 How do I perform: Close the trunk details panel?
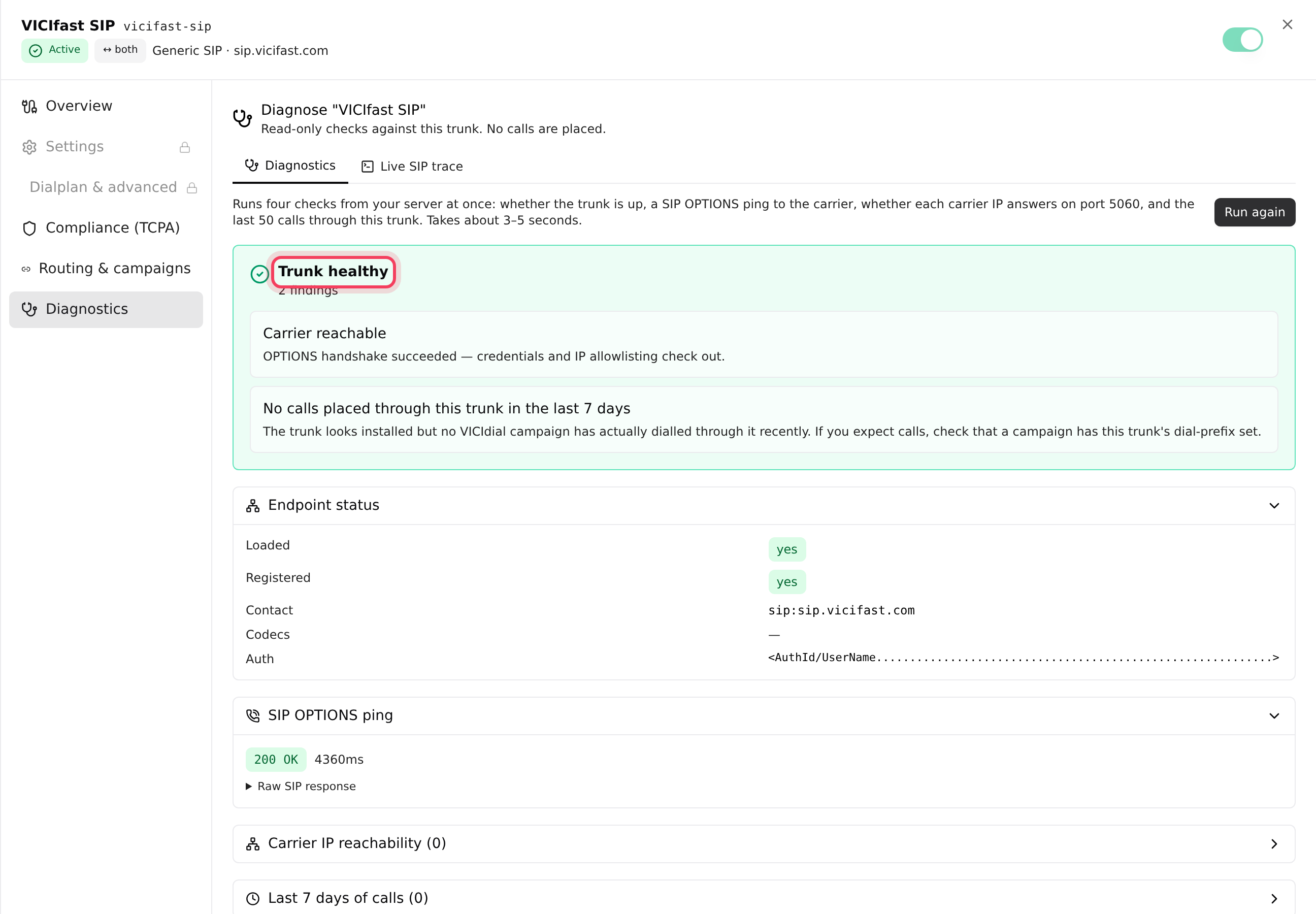click(1287, 24)
